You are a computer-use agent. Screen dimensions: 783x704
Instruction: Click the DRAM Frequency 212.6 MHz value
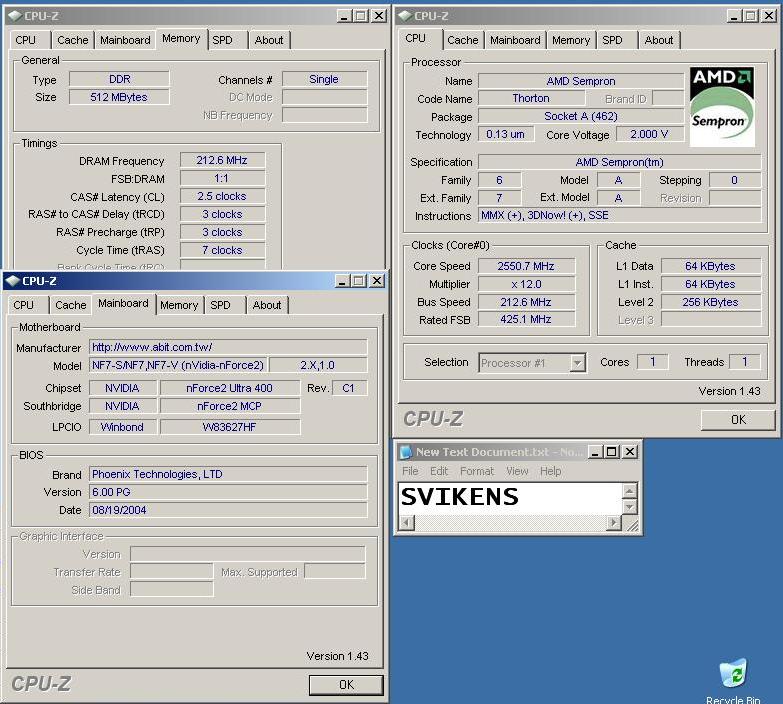point(222,160)
